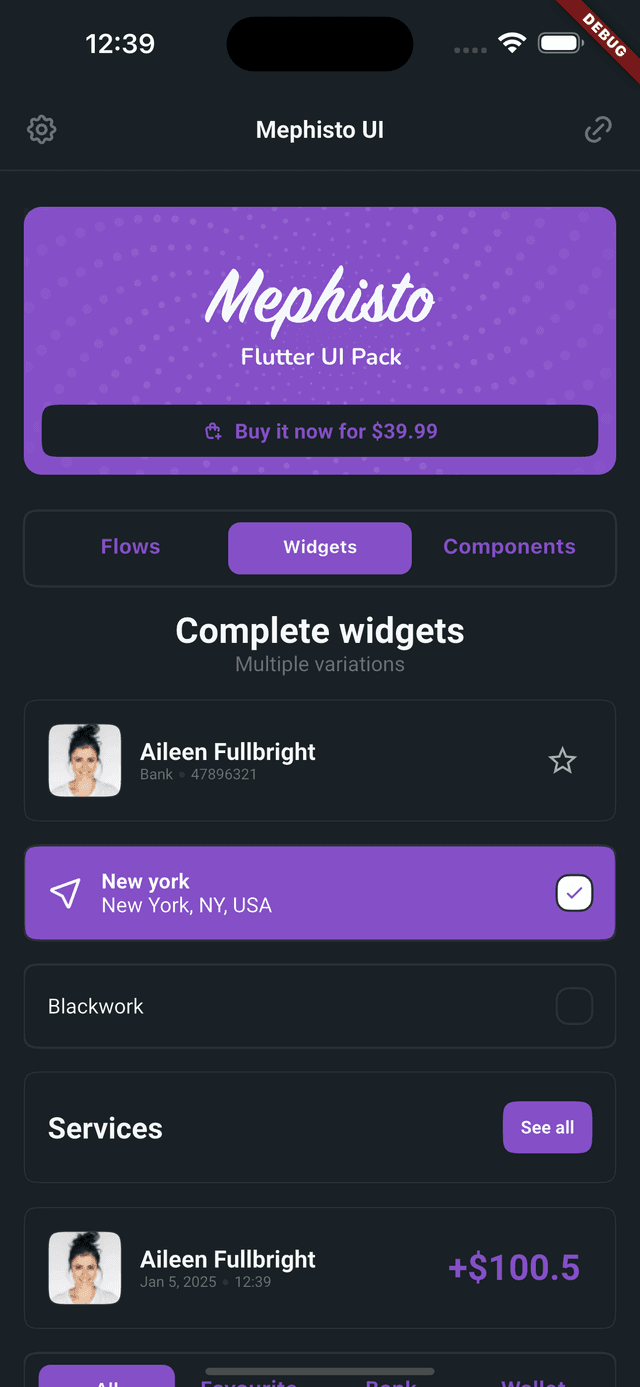The image size is (640, 1387).
Task: Select the Blackwork list row
Action: coord(320,1006)
